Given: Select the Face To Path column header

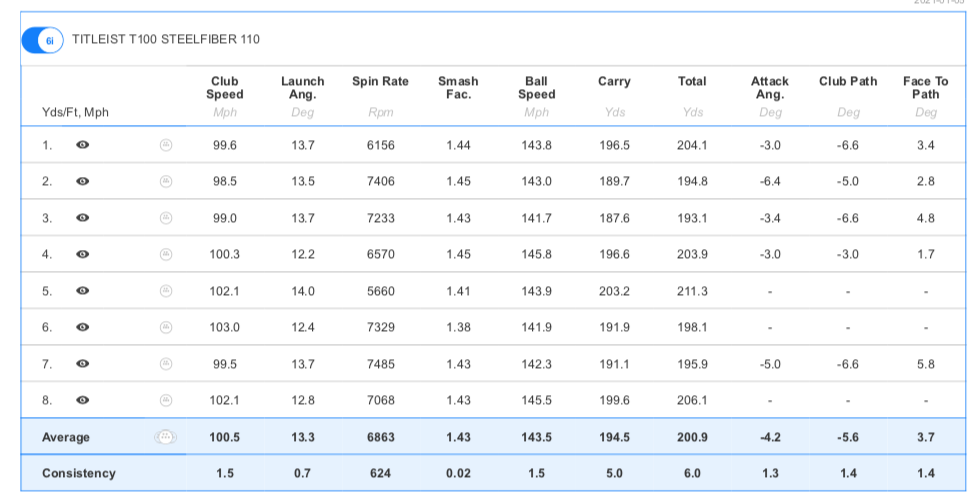Looking at the screenshot, I should click(x=925, y=88).
